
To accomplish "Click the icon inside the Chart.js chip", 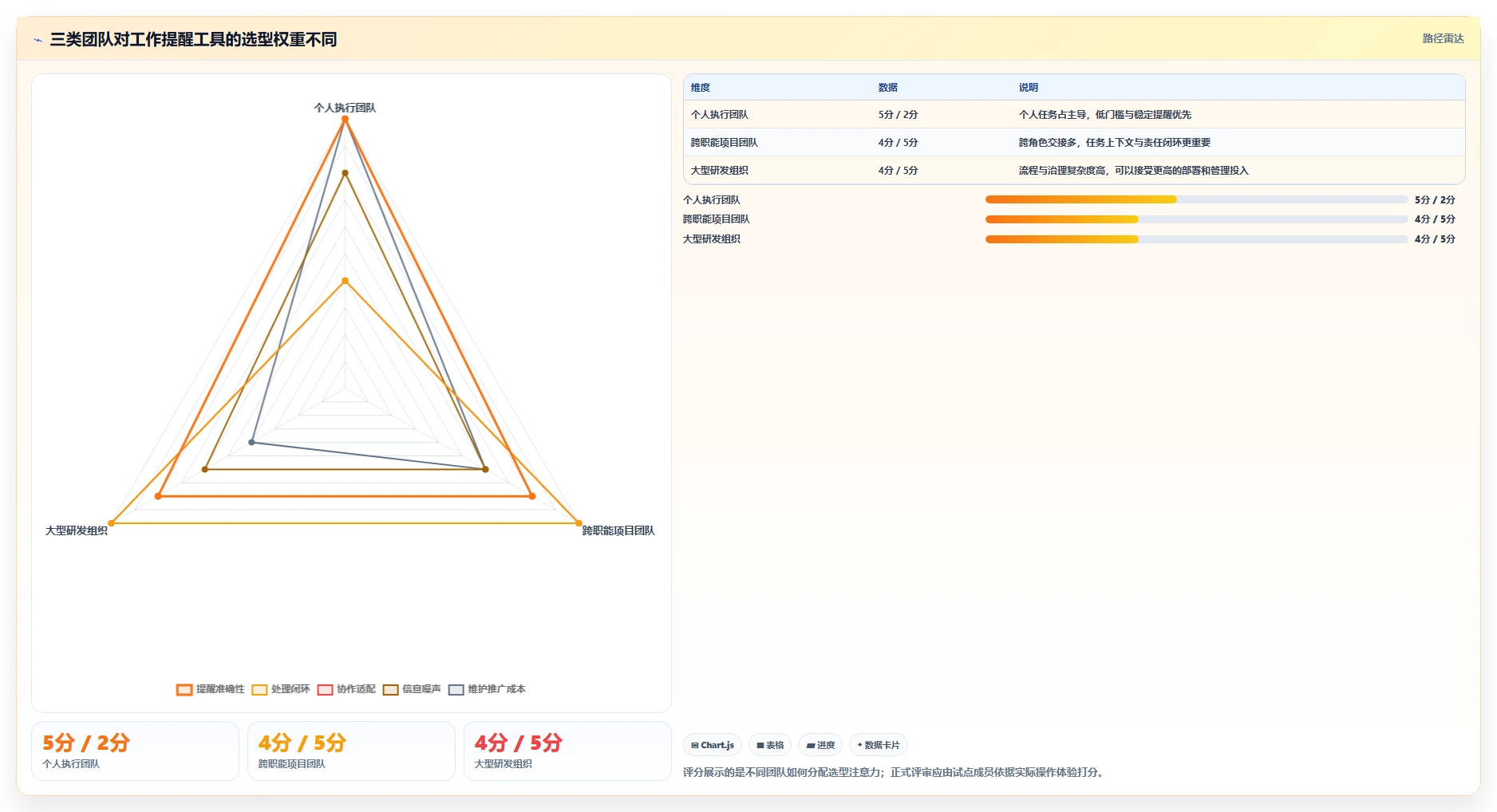I will pyautogui.click(x=695, y=745).
